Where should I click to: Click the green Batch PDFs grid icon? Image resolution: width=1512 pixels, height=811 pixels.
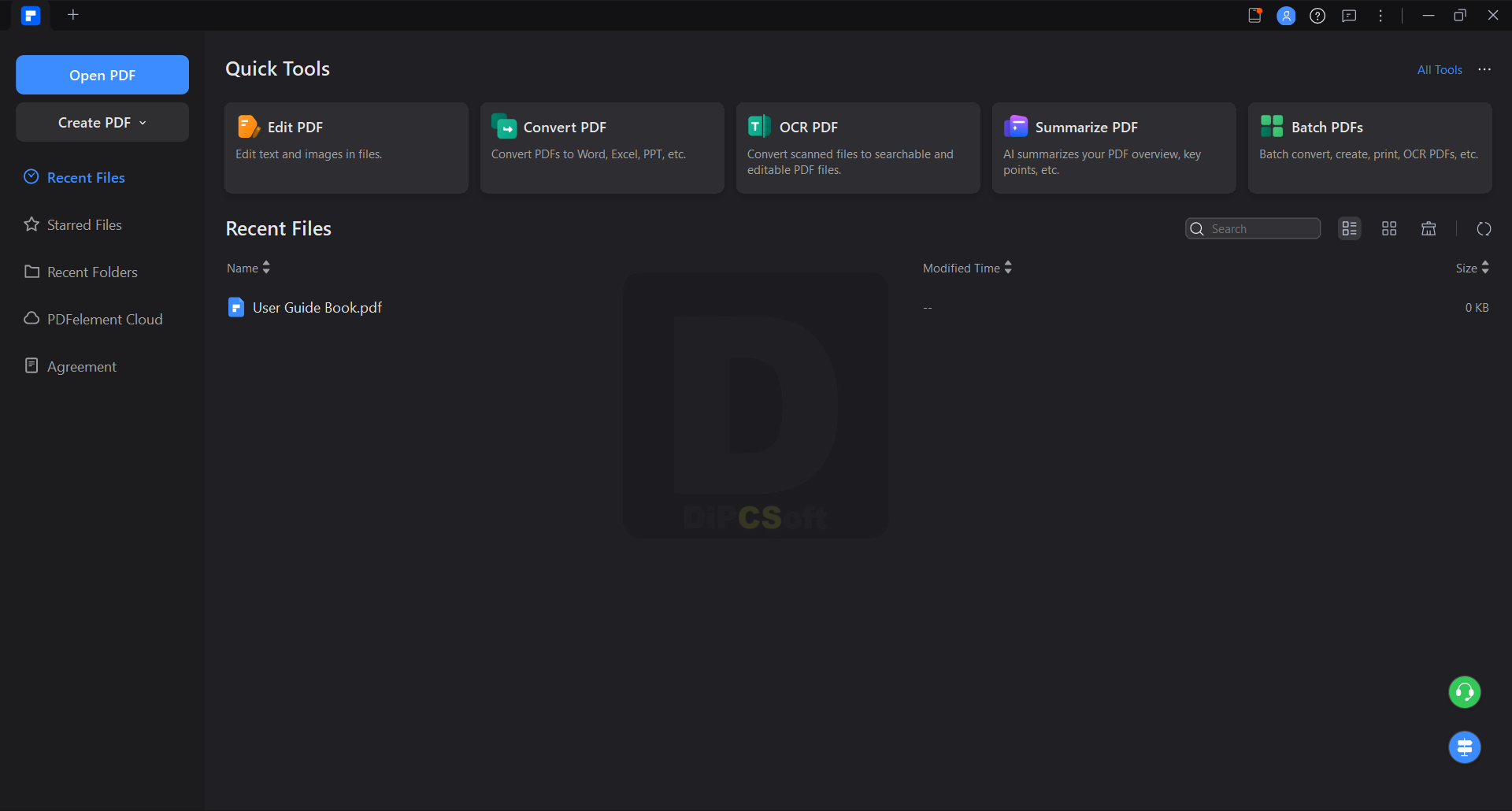tap(1272, 126)
